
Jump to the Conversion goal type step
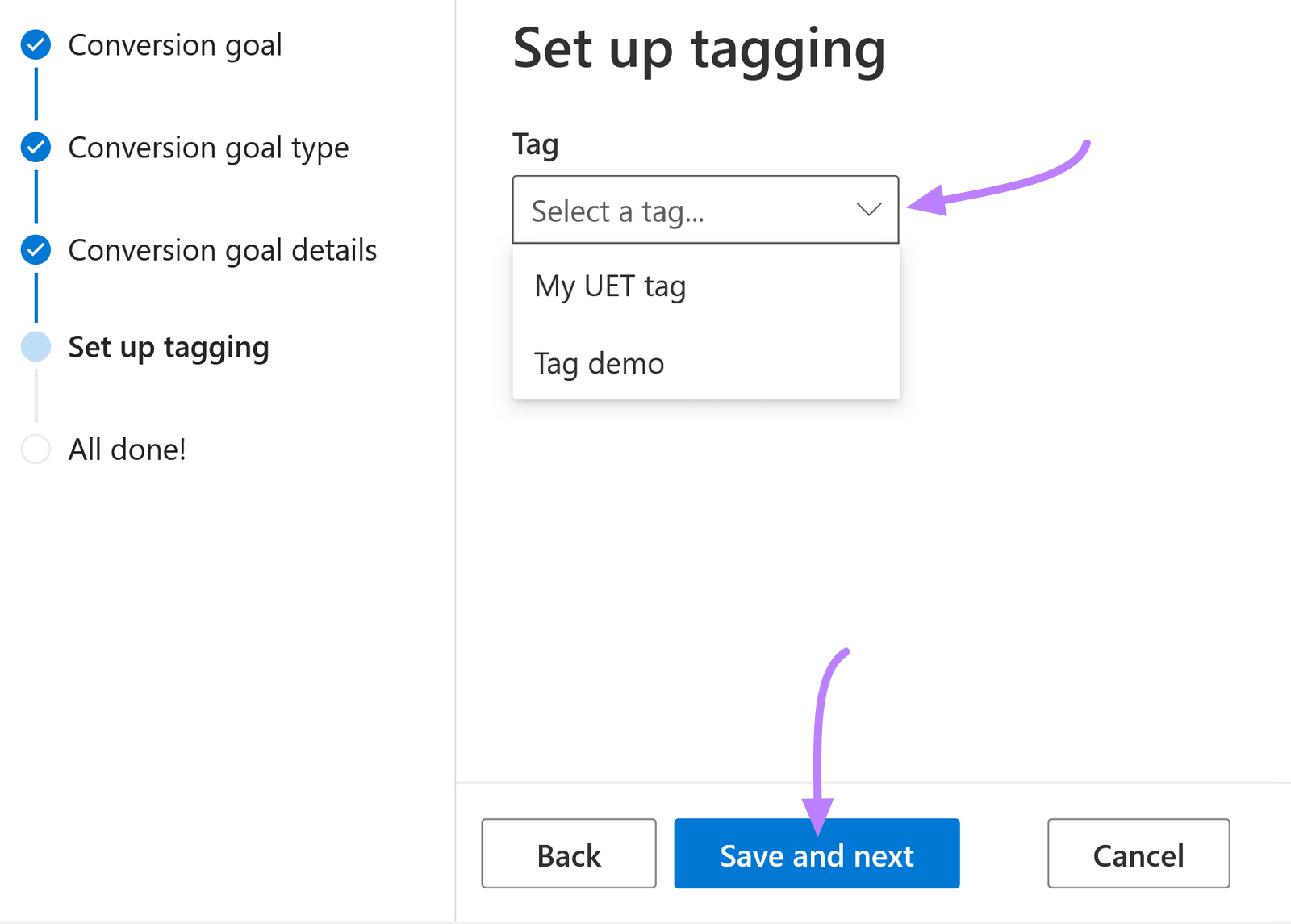coord(208,148)
